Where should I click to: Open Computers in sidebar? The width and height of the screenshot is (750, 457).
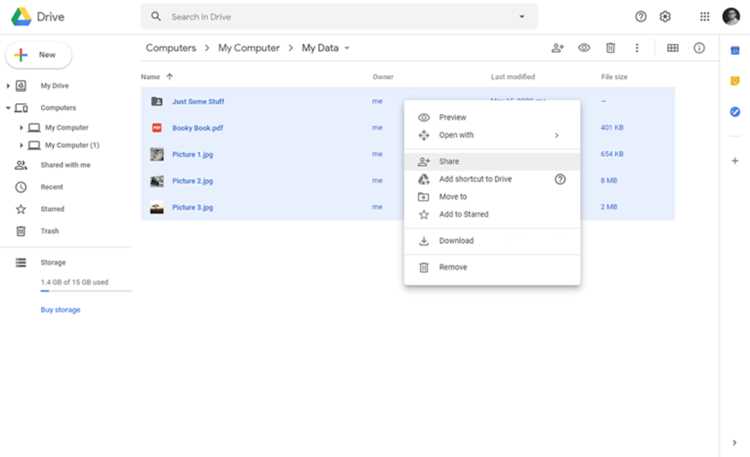click(58, 108)
